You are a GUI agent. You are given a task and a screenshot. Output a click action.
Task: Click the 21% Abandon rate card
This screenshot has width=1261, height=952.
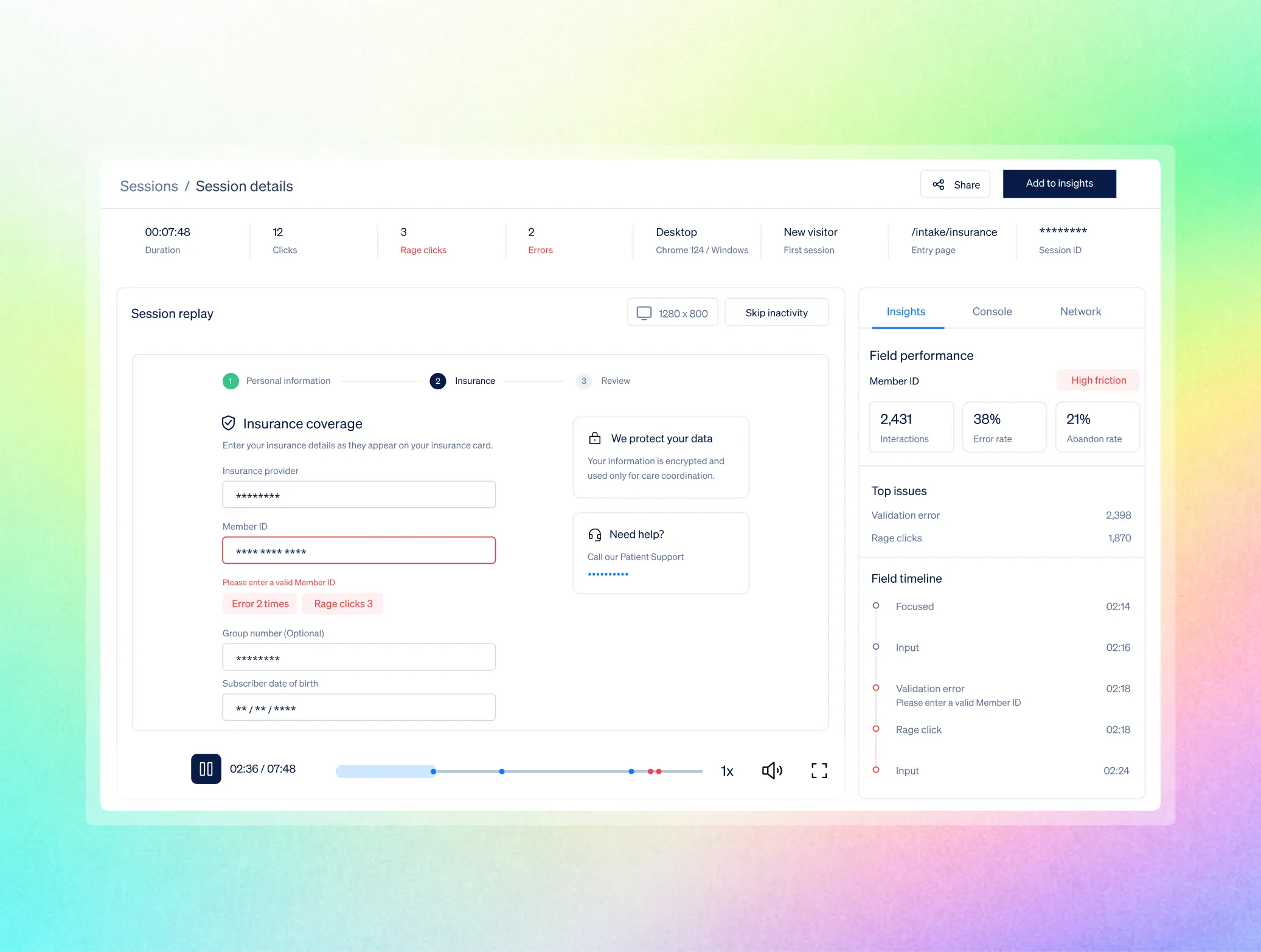(x=1097, y=427)
